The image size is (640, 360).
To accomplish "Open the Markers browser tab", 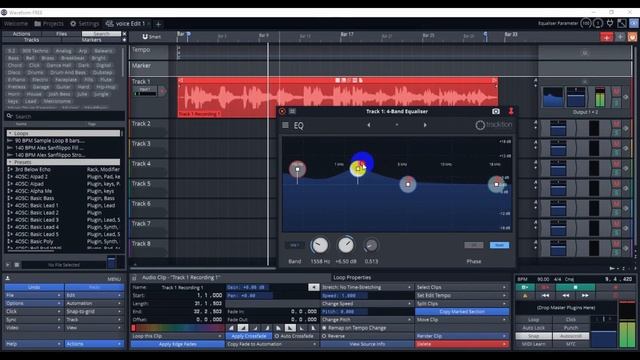I will 91,40.
